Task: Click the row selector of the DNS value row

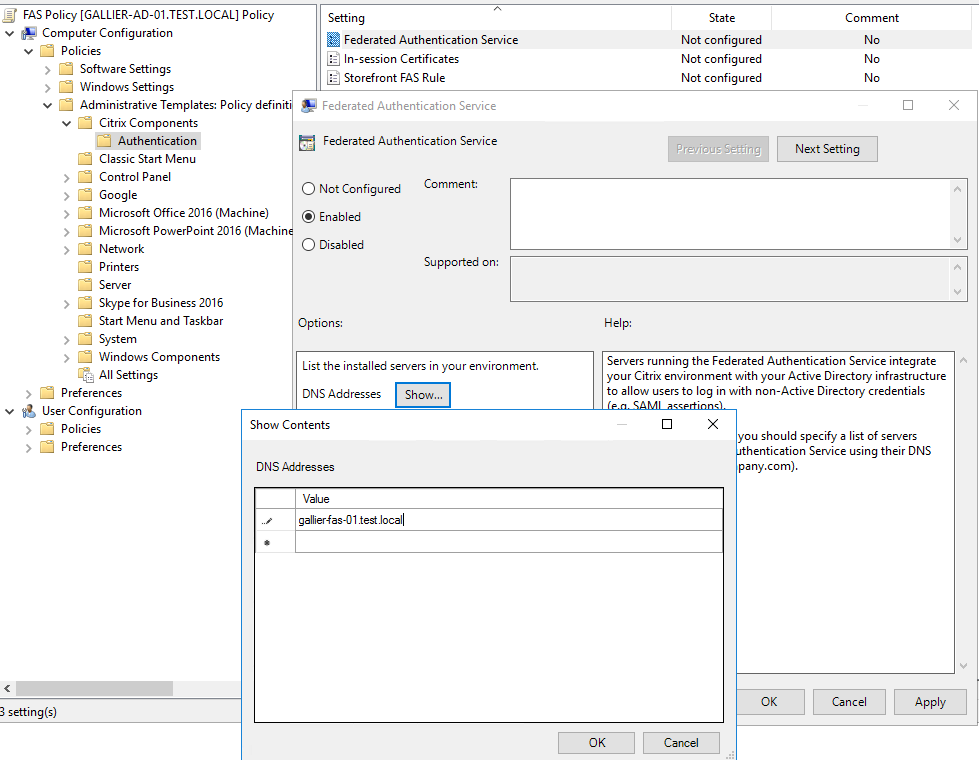Action: pos(275,520)
